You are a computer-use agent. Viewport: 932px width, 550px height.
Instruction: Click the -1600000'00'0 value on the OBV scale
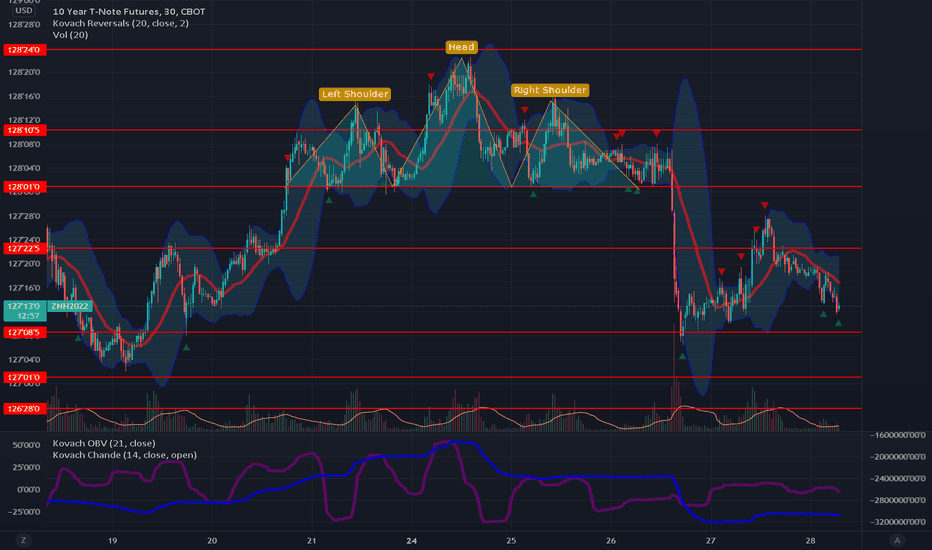(898, 435)
